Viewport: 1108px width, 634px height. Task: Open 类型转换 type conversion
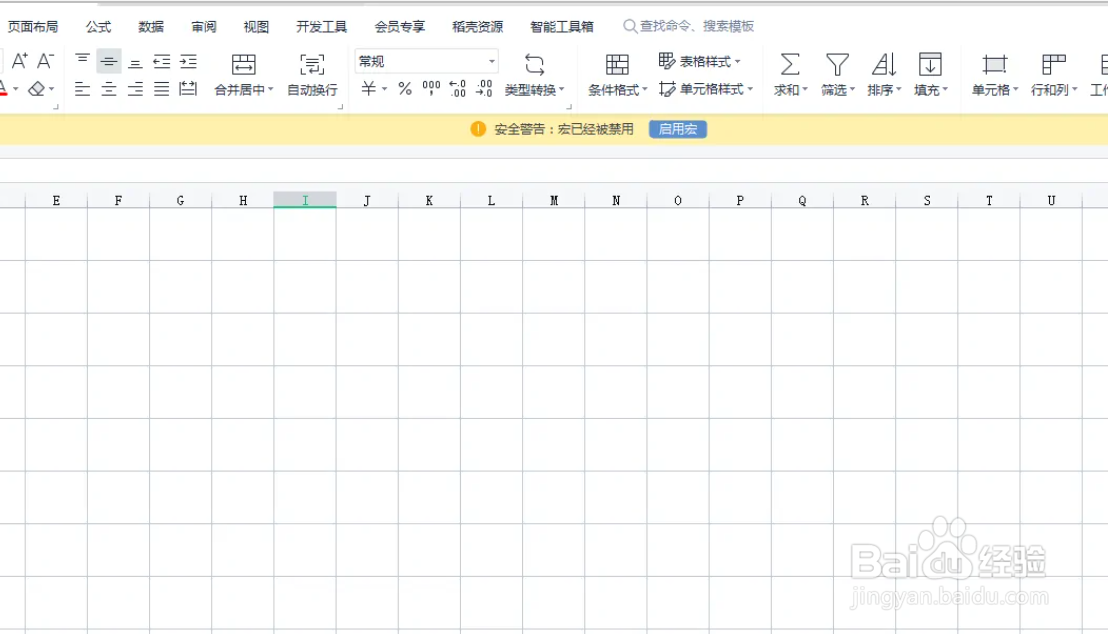point(534,74)
